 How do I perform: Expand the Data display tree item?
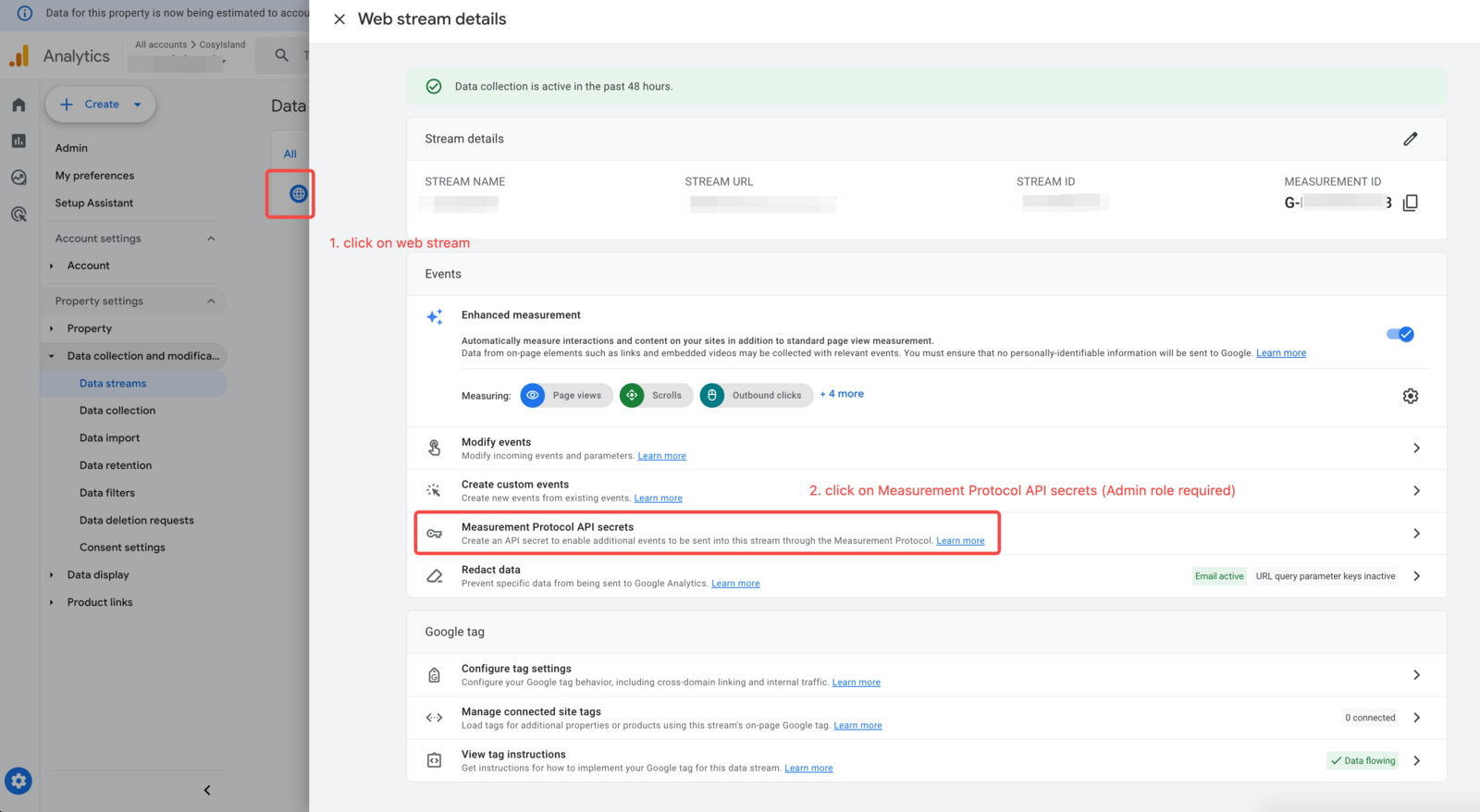52,575
